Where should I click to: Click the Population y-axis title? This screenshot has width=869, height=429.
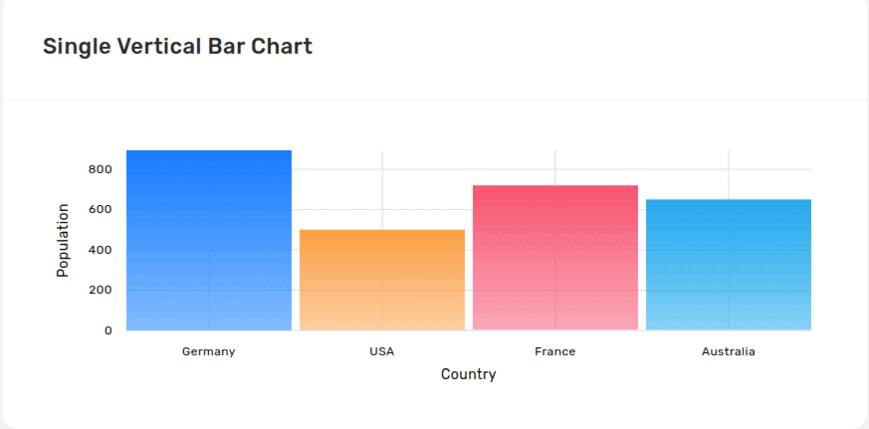pyautogui.click(x=63, y=240)
